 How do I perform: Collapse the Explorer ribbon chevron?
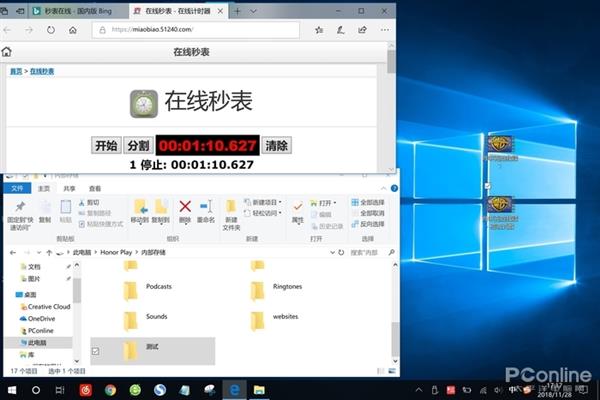pos(383,188)
